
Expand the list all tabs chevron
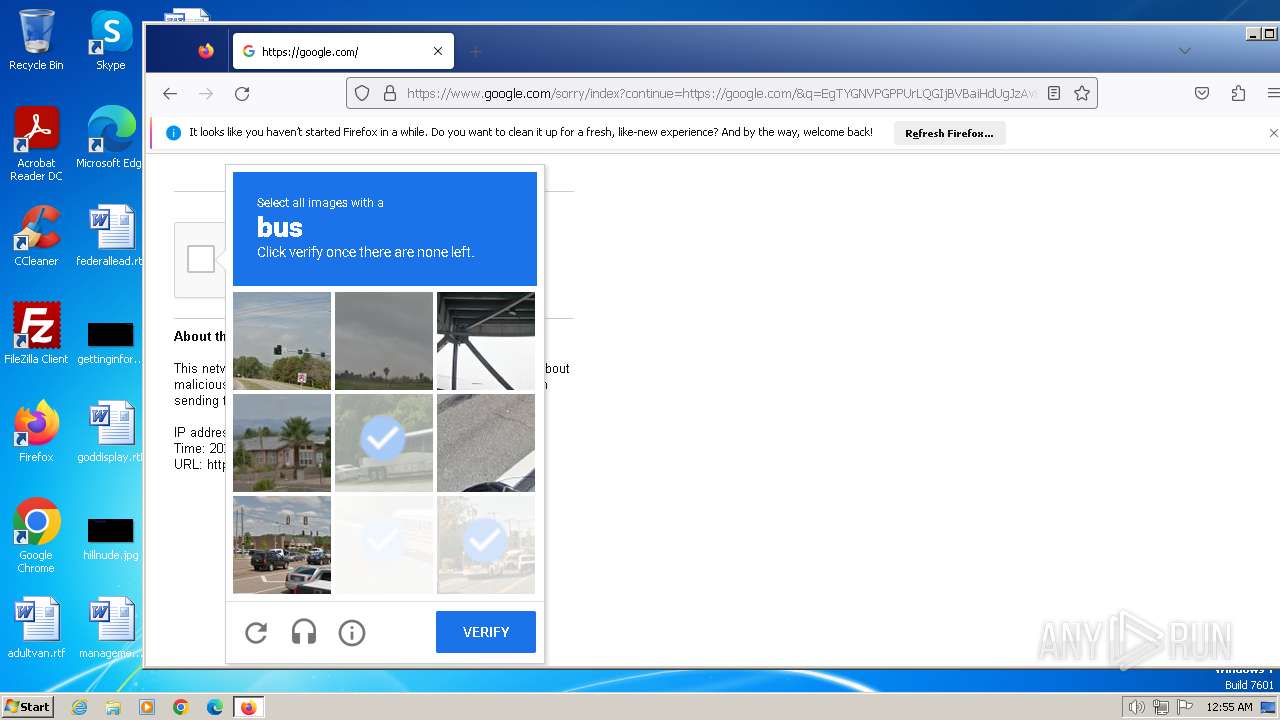(1185, 51)
